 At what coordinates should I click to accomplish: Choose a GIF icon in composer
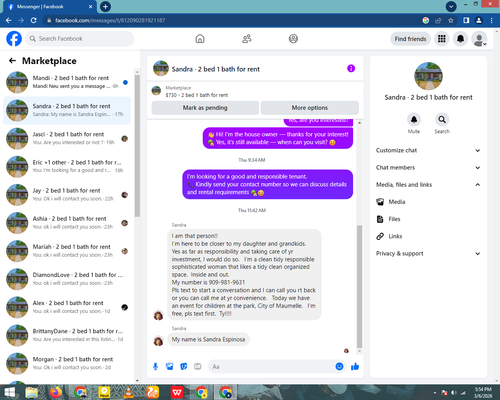tap(198, 367)
